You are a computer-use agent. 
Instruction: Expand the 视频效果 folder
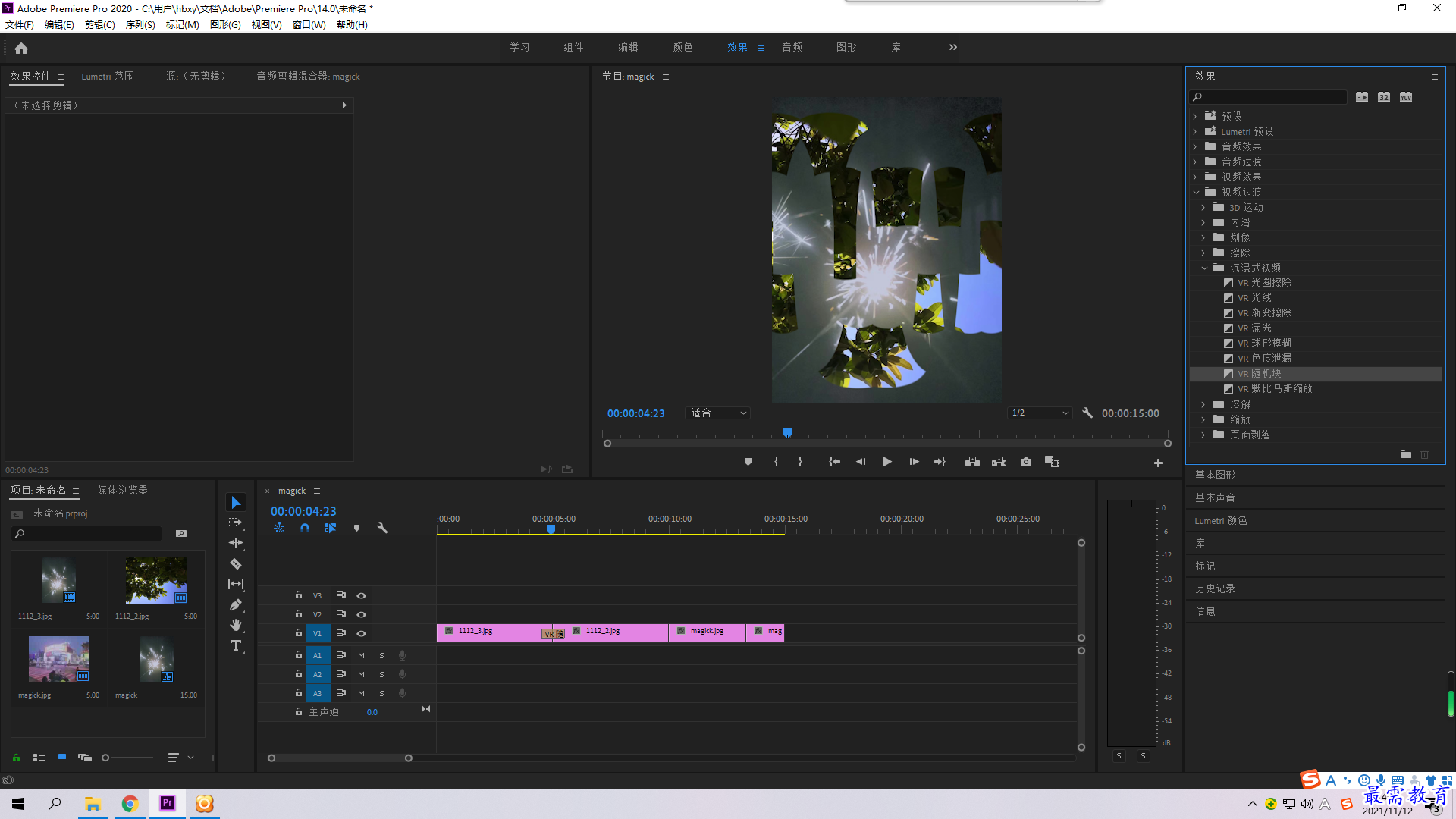1195,177
